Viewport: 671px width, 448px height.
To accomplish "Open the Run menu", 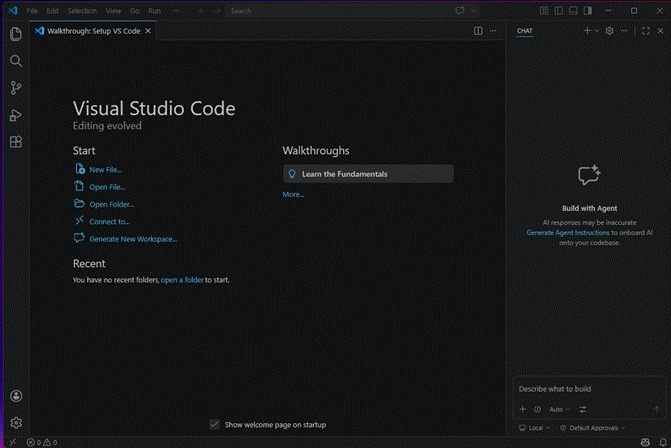I will (154, 11).
